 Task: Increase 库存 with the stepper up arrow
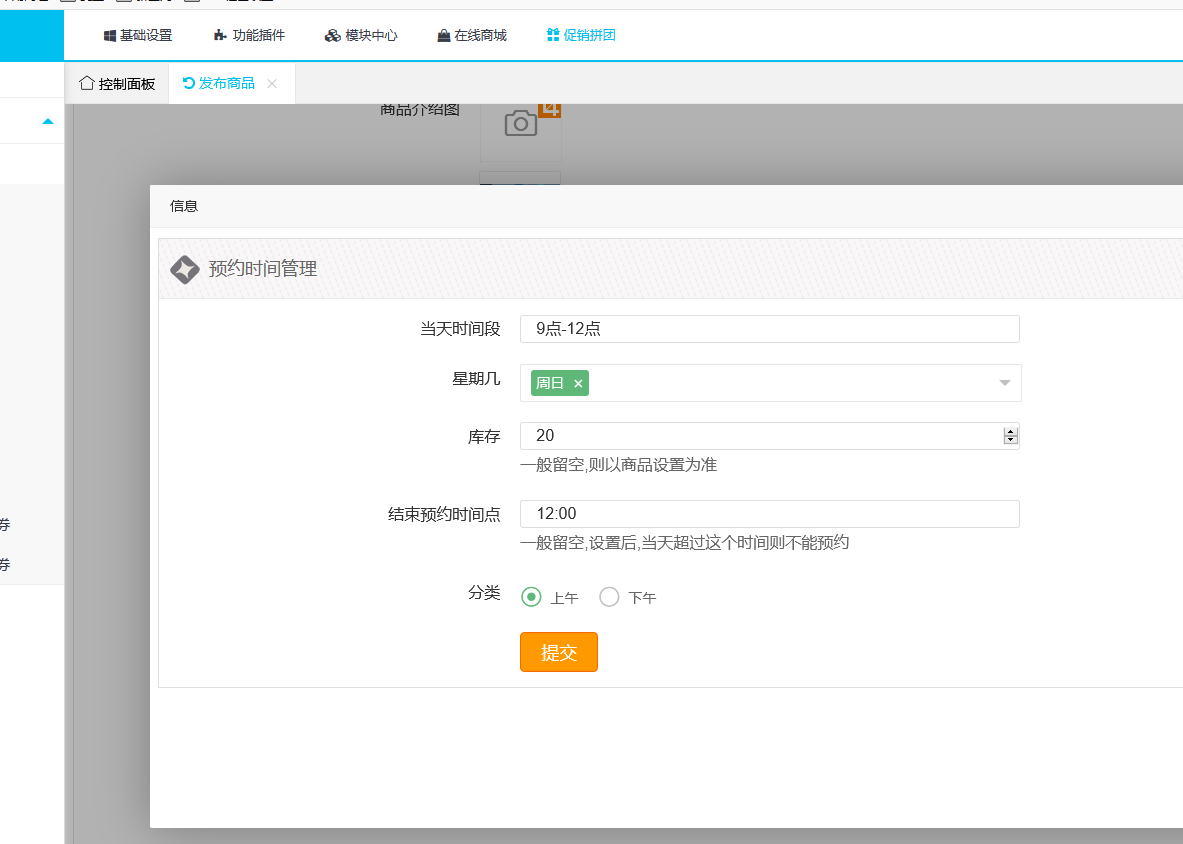pyautogui.click(x=1011, y=431)
